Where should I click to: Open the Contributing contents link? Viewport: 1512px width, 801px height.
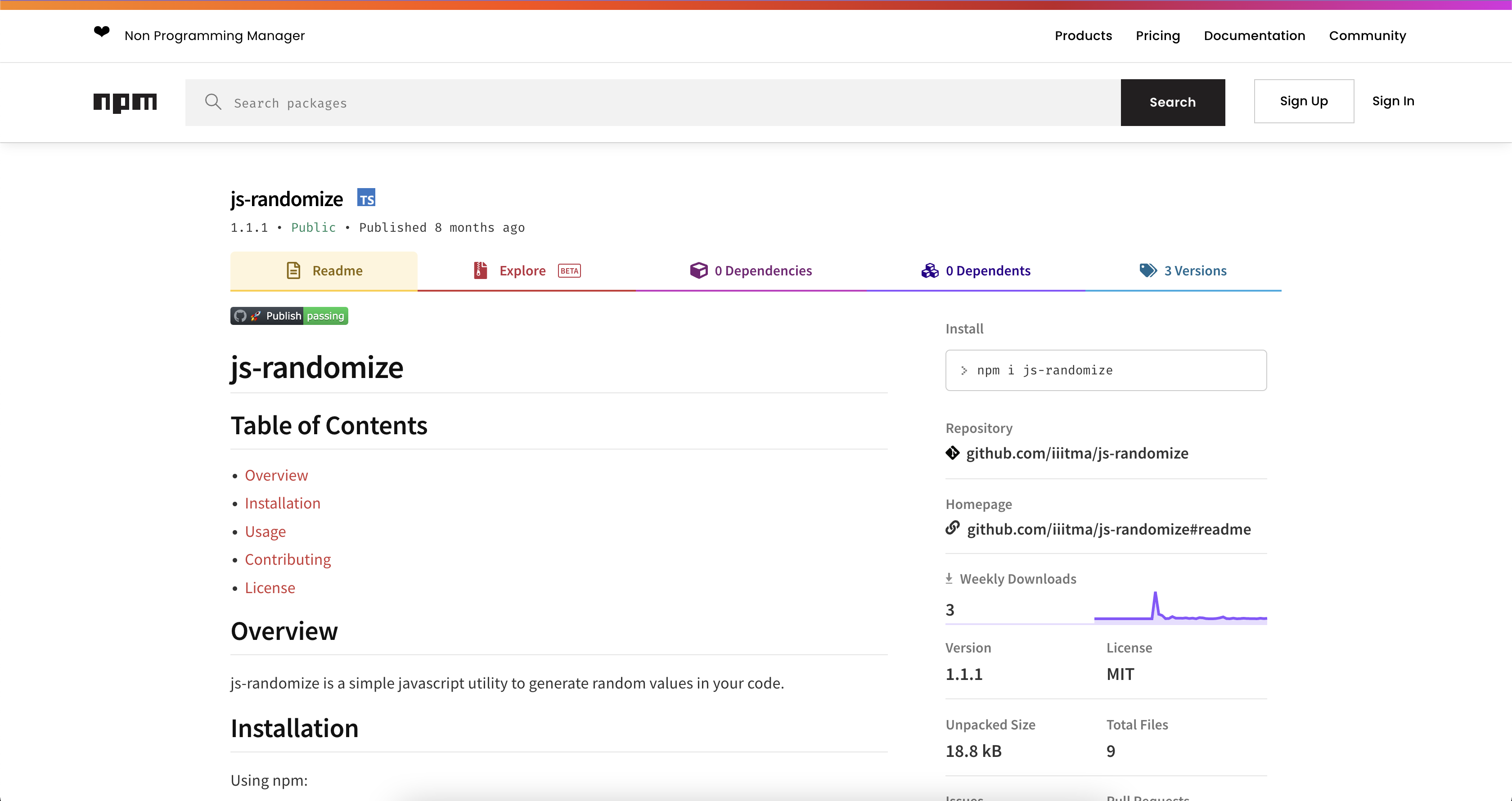pos(288,560)
